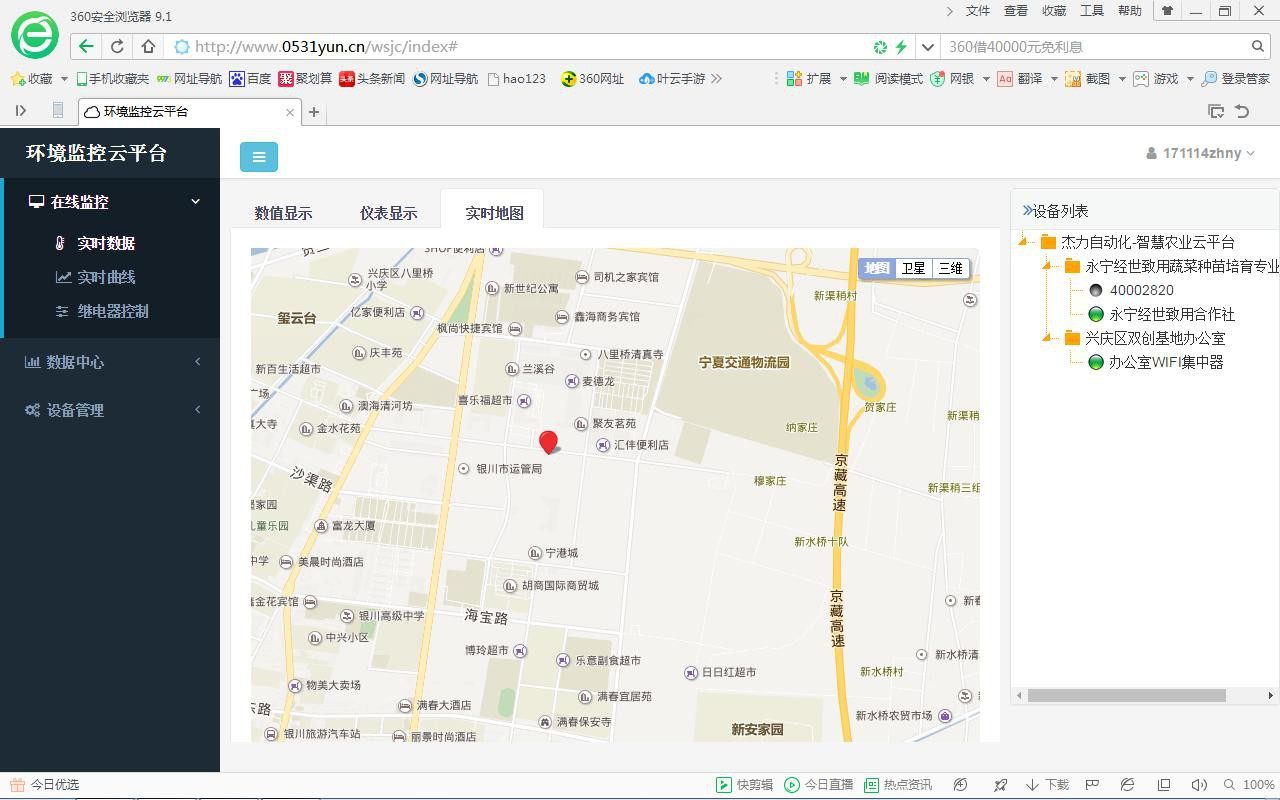This screenshot has width=1280, height=800.
Task: Open the 头条新闻 bookmark
Action: (372, 78)
